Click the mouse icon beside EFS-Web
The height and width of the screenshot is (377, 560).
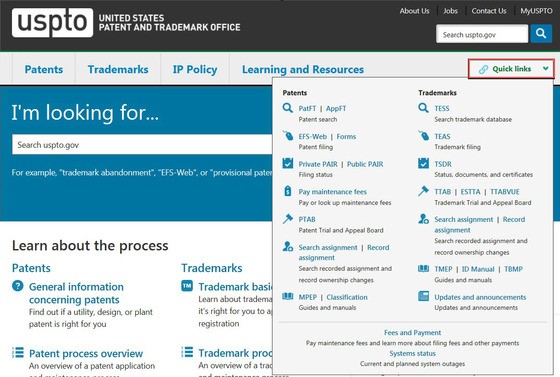click(x=288, y=136)
